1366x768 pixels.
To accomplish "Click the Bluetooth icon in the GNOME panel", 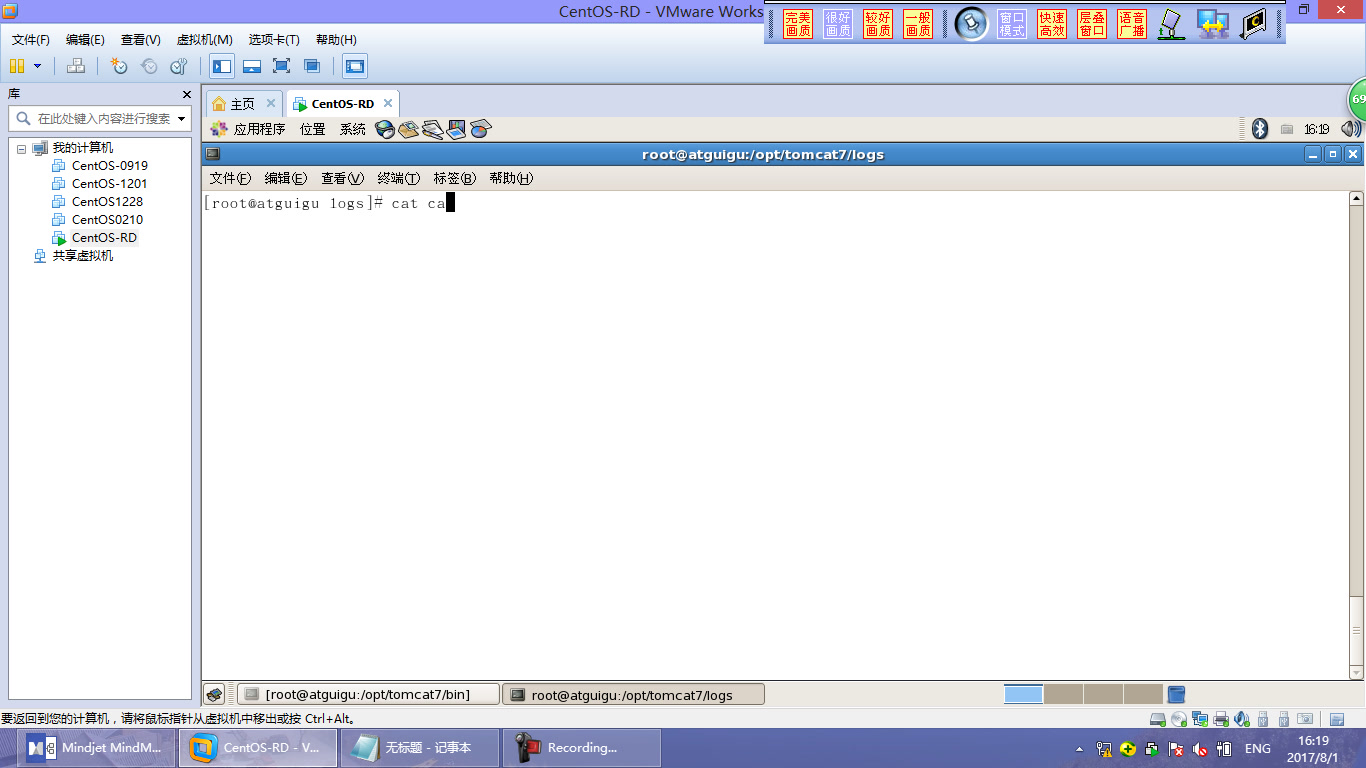I will click(x=1260, y=128).
